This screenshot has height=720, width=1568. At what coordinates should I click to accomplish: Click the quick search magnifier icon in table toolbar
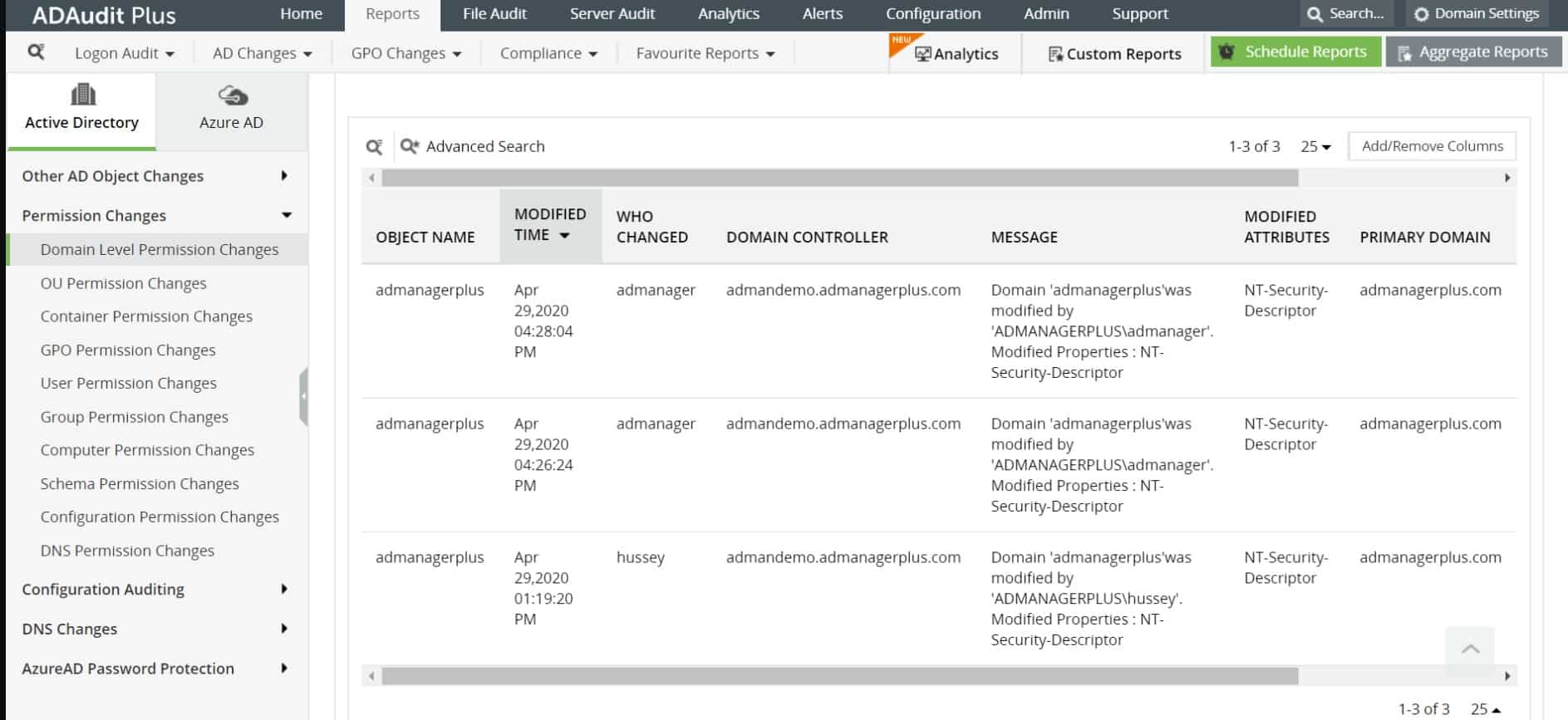[x=374, y=147]
